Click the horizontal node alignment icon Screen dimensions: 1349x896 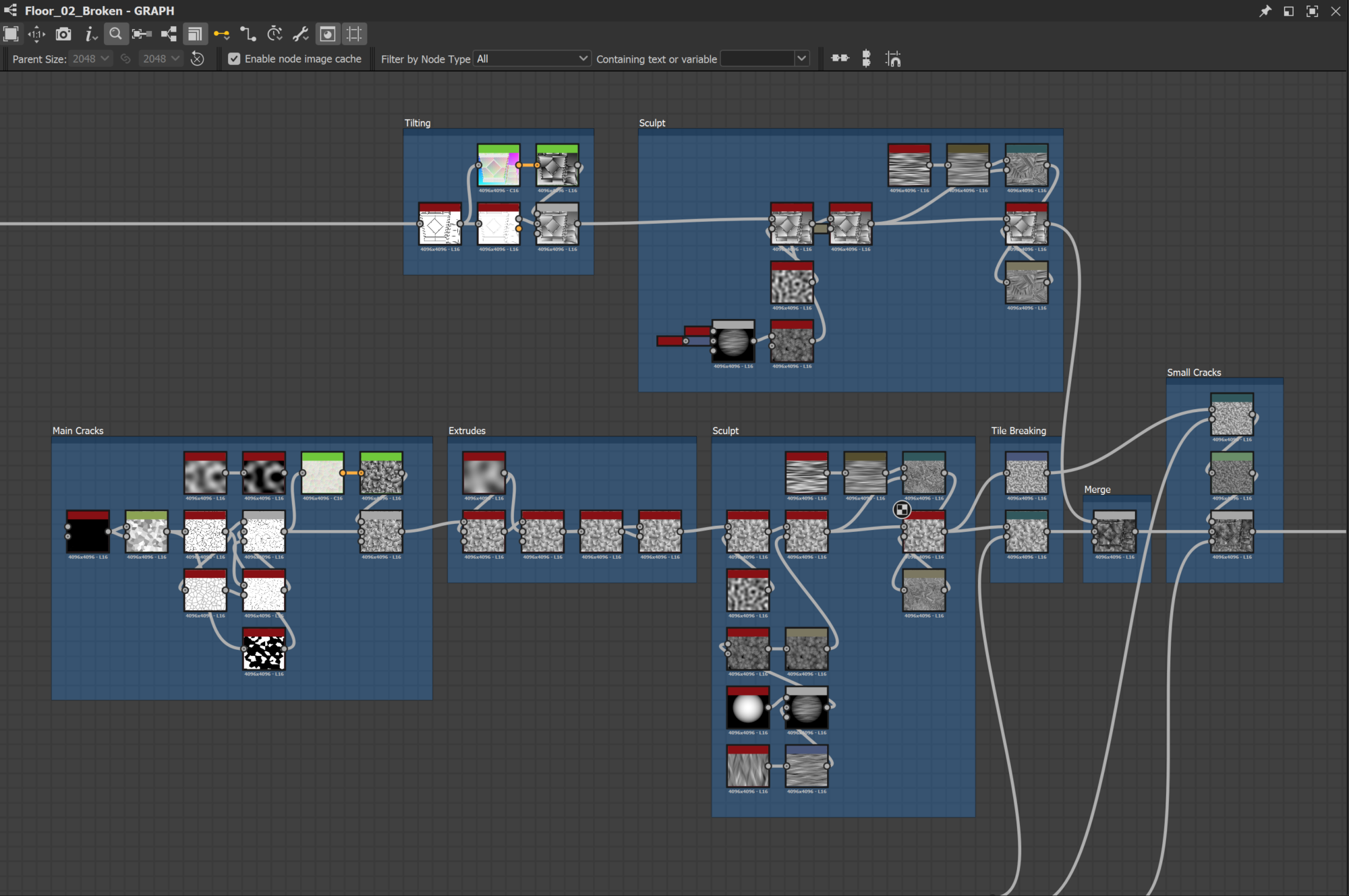tap(840, 59)
